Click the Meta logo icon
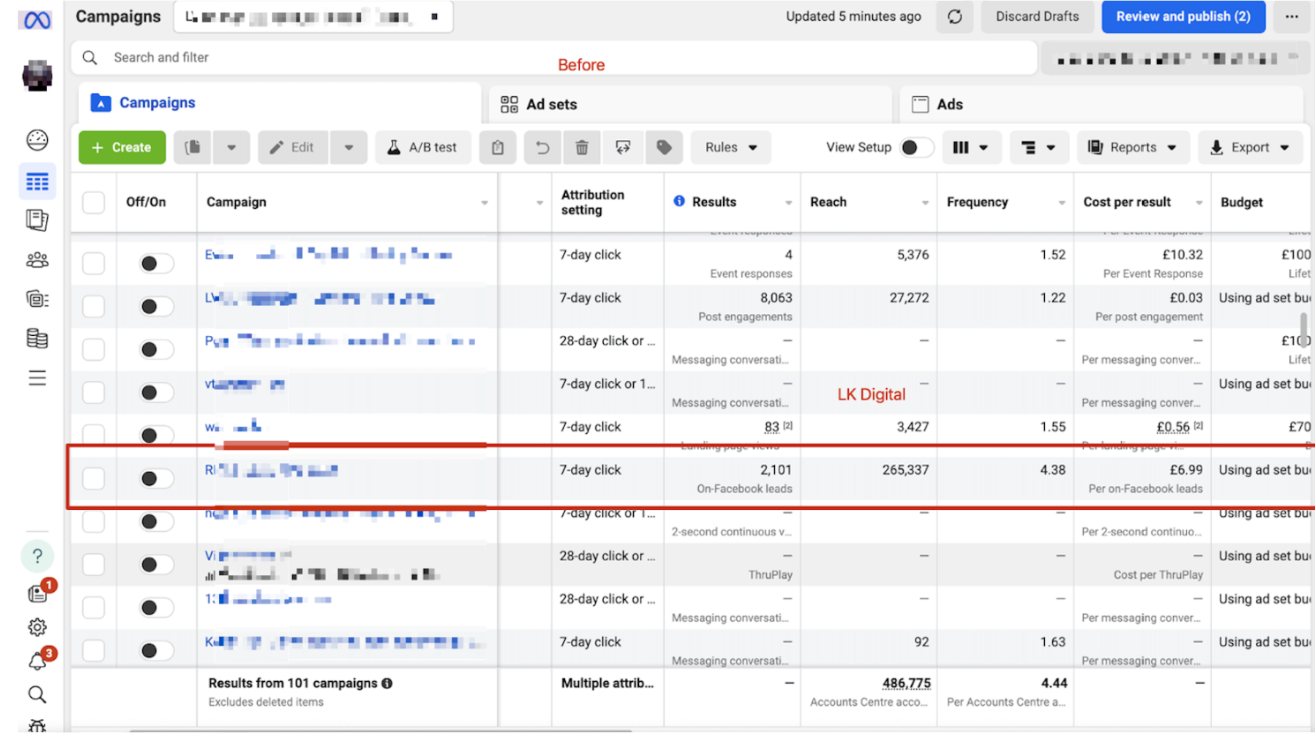Screen dimensions: 1316x733 [36, 20]
